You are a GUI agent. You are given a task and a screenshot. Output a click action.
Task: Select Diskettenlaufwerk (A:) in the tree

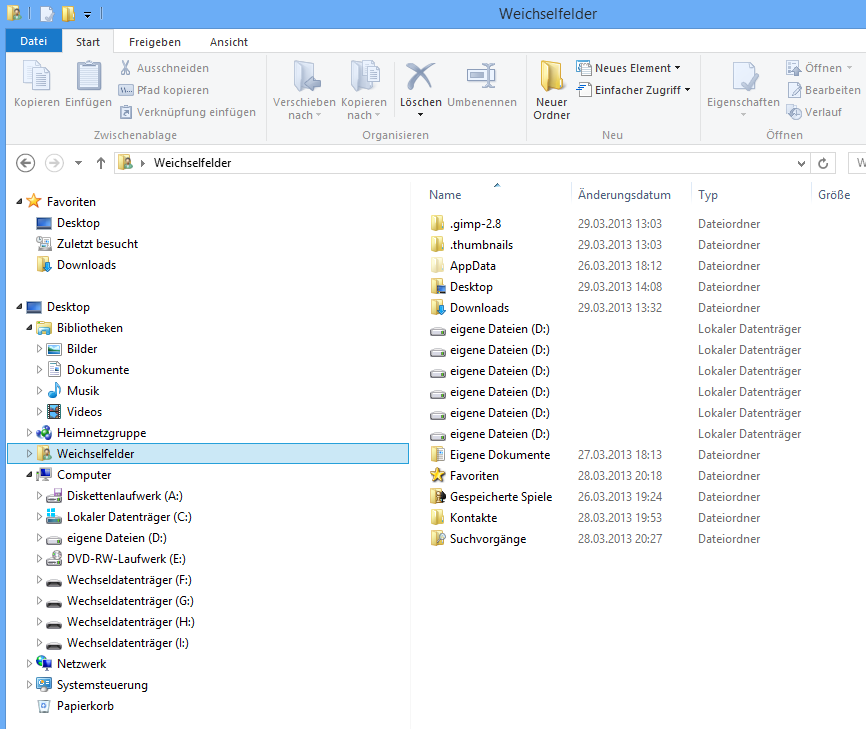[124, 495]
